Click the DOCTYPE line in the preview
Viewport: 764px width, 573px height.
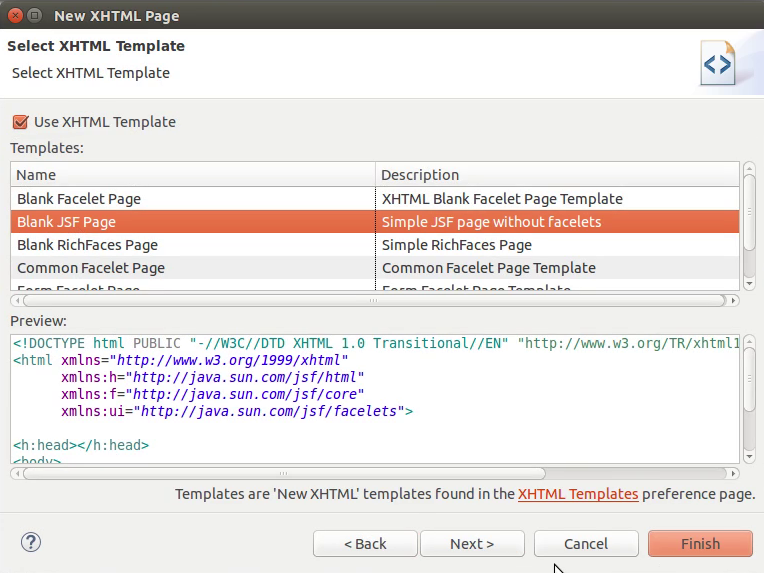(376, 343)
